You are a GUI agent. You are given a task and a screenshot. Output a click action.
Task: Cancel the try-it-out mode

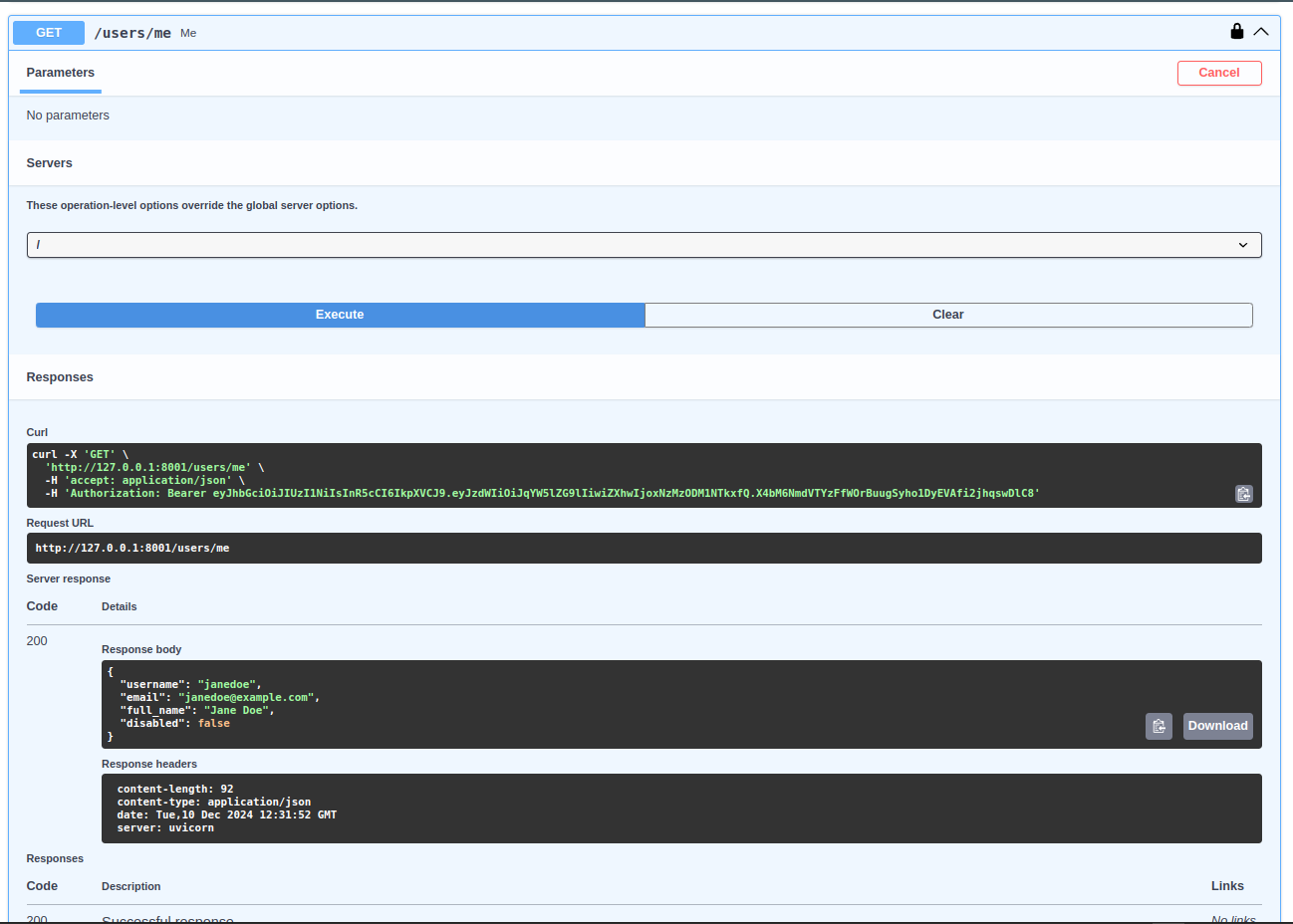coord(1219,73)
